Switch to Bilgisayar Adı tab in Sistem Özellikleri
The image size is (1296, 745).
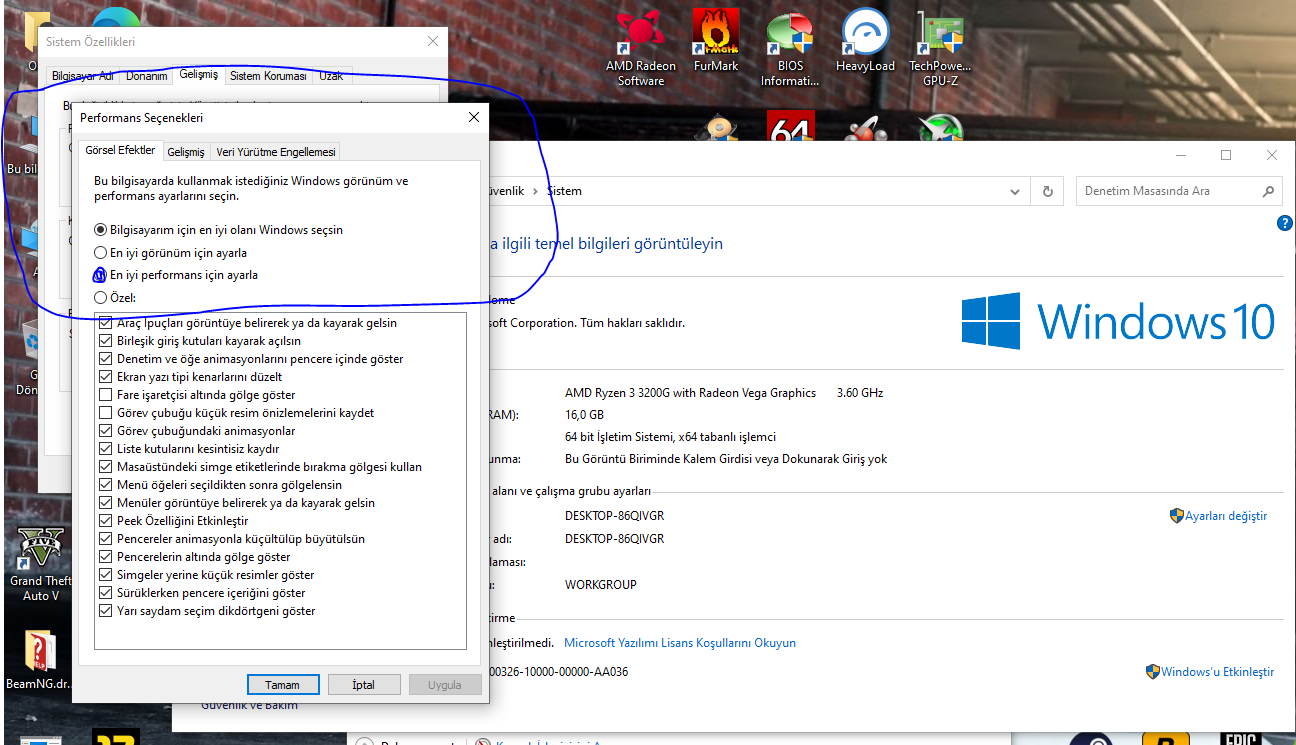(x=83, y=76)
